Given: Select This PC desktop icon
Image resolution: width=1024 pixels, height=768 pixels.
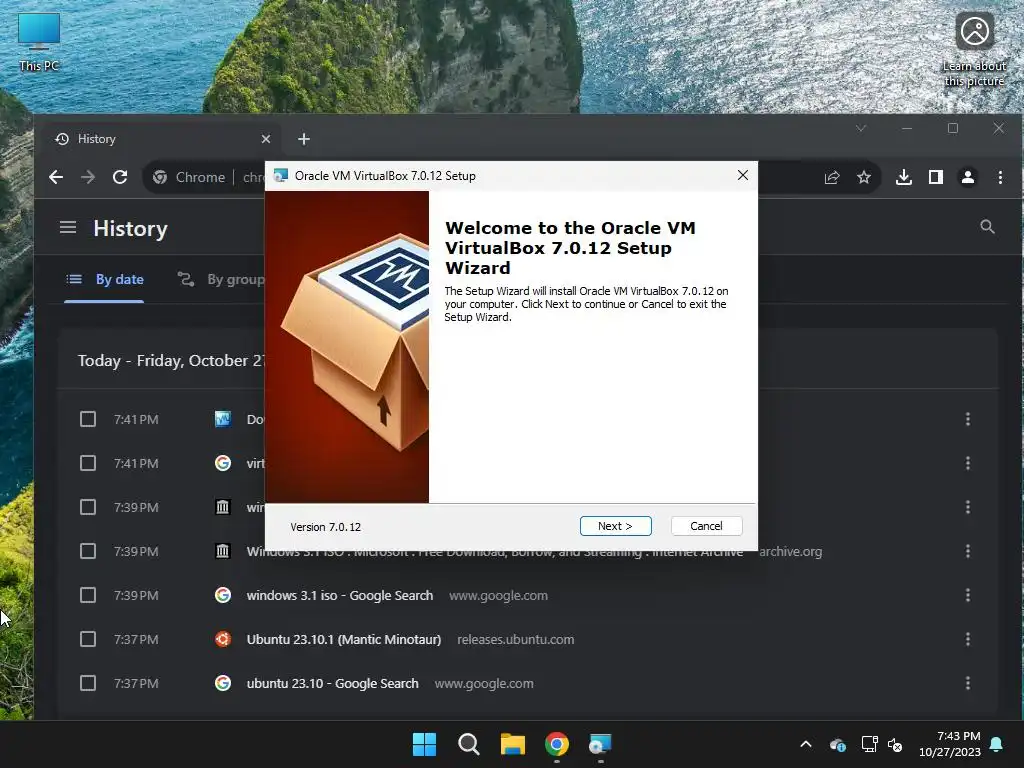Looking at the screenshot, I should [x=39, y=42].
